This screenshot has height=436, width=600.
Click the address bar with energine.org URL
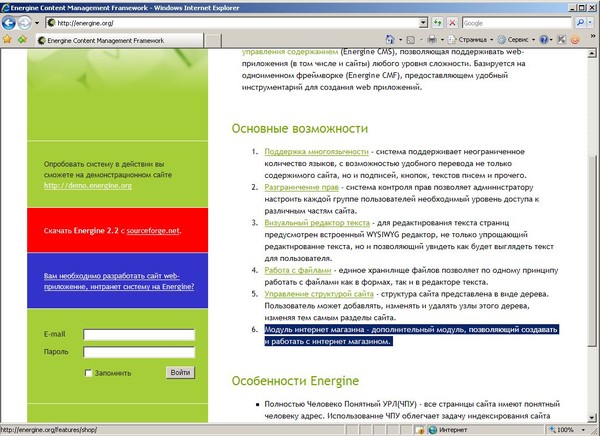click(233, 23)
